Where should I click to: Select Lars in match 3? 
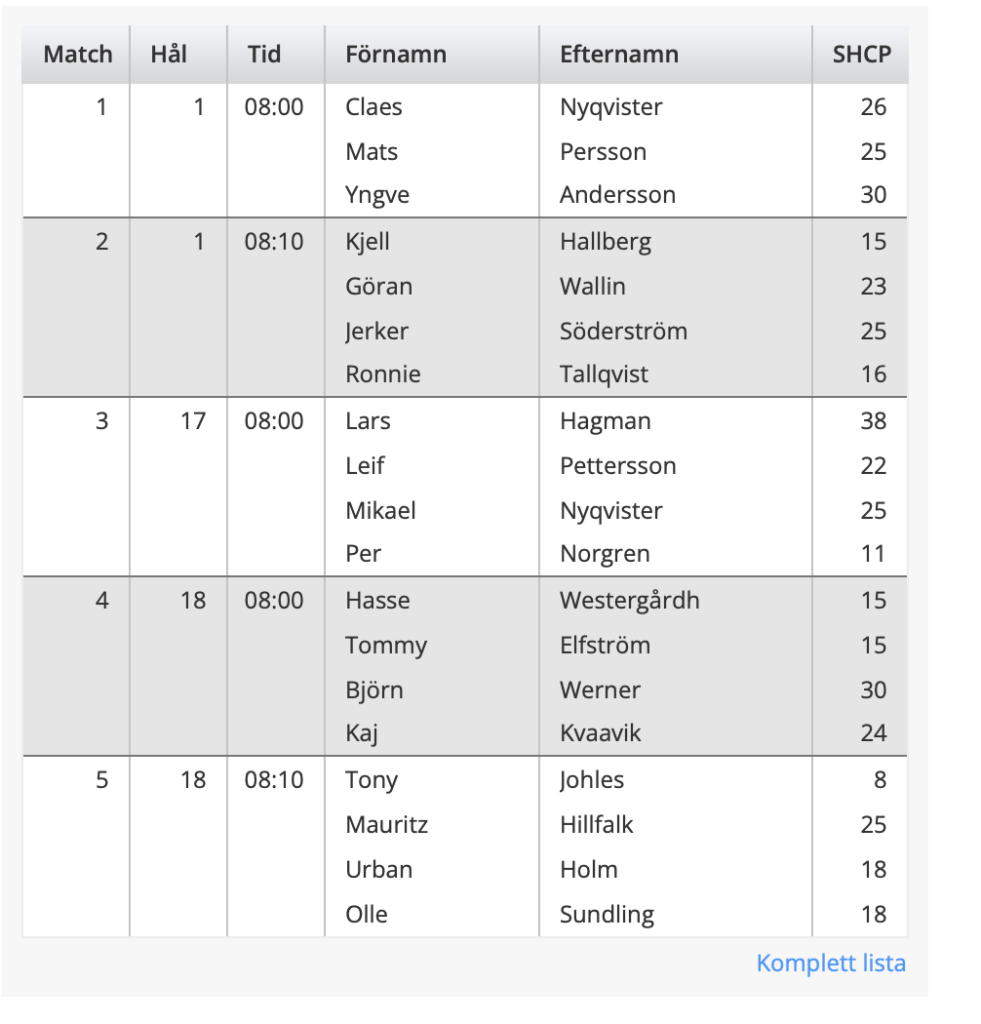click(367, 421)
